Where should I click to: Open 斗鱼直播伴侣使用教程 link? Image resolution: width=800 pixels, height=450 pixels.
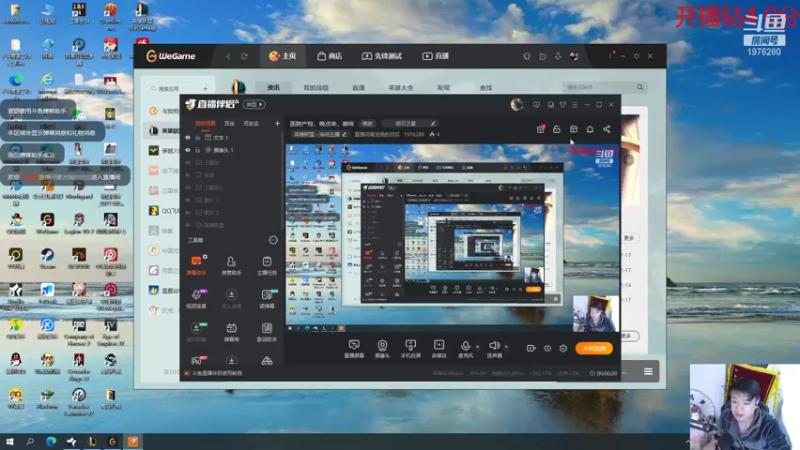(217, 373)
